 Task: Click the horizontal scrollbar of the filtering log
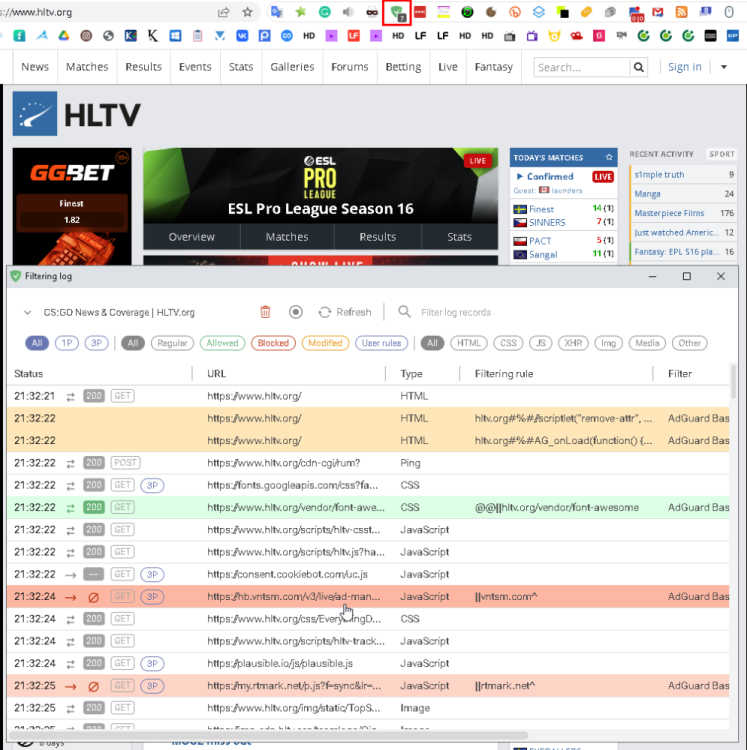coord(268,735)
